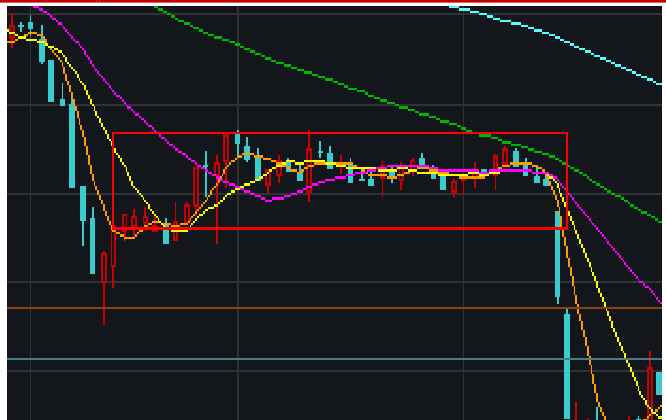
Task: Click the red bar along the top edge
Action: (333, 2)
